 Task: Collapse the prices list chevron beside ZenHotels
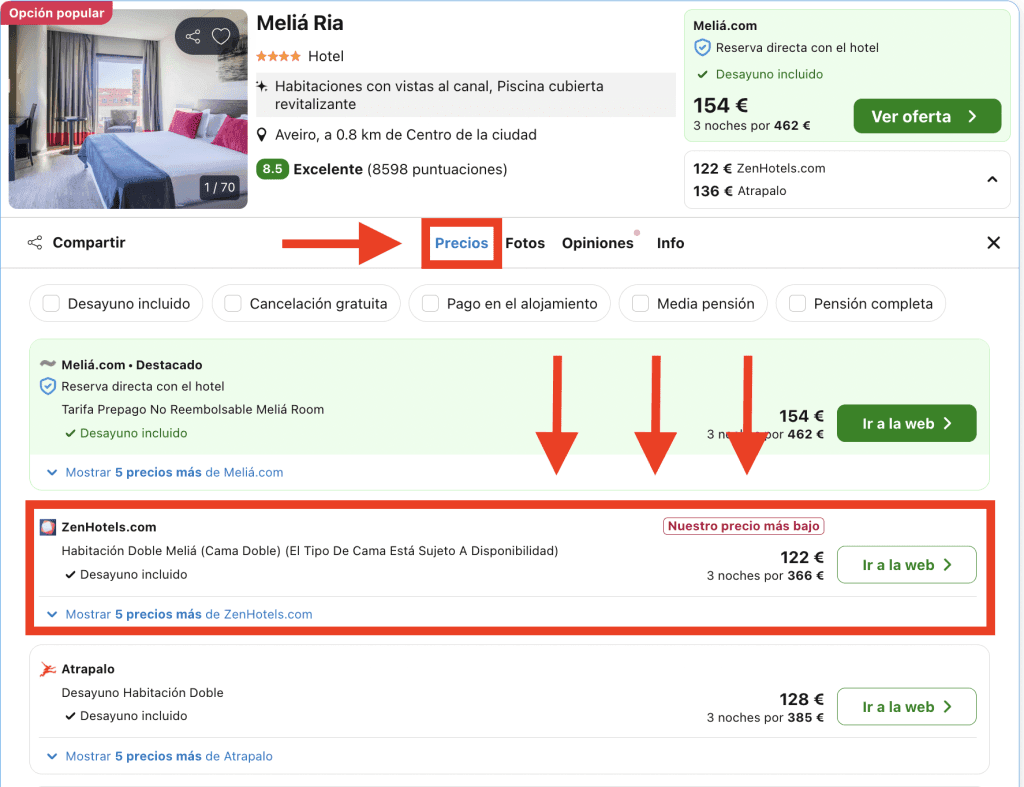pyautogui.click(x=992, y=180)
